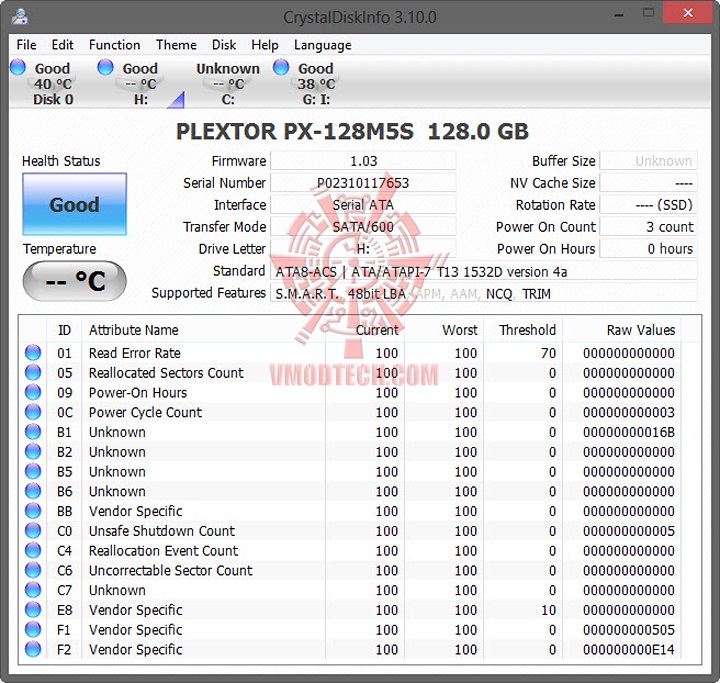The image size is (720, 683).
Task: Click raw value 000000000005 for Unsafe Shutdown Count
Action: click(x=629, y=531)
